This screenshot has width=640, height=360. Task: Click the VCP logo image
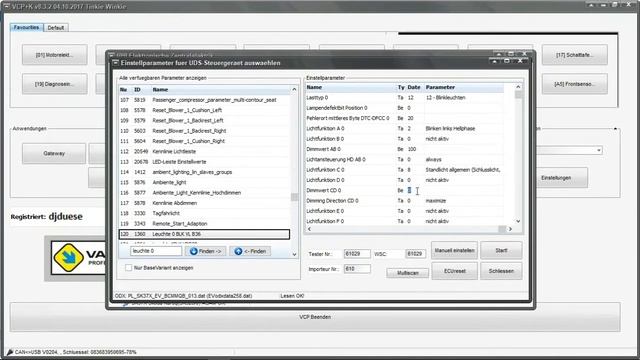(x=78, y=258)
